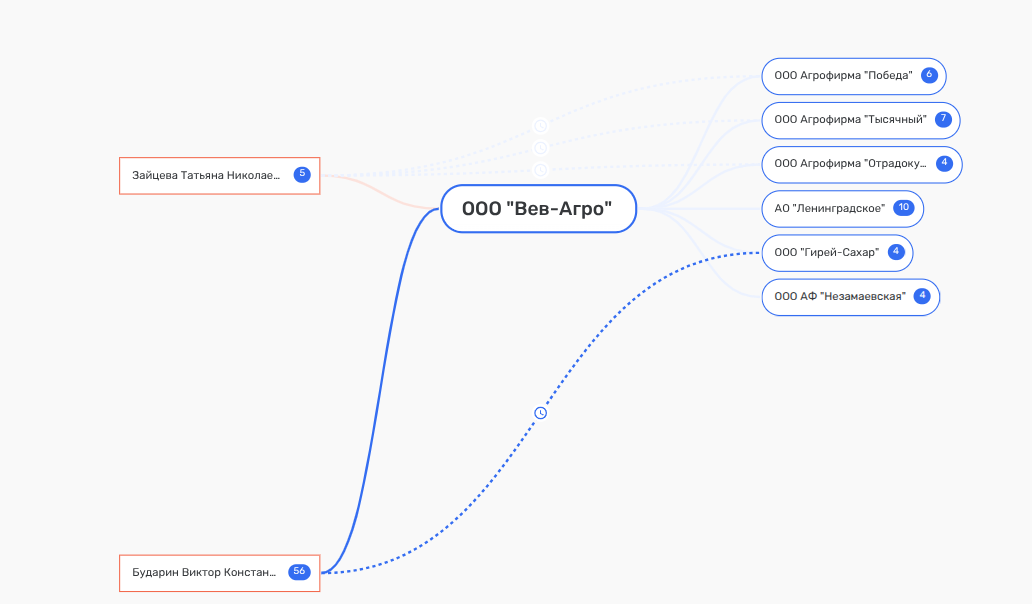Screen dimensions: 1032x604
Task: Expand the 10 badge on АО "Ленинградское"
Action: (x=904, y=208)
